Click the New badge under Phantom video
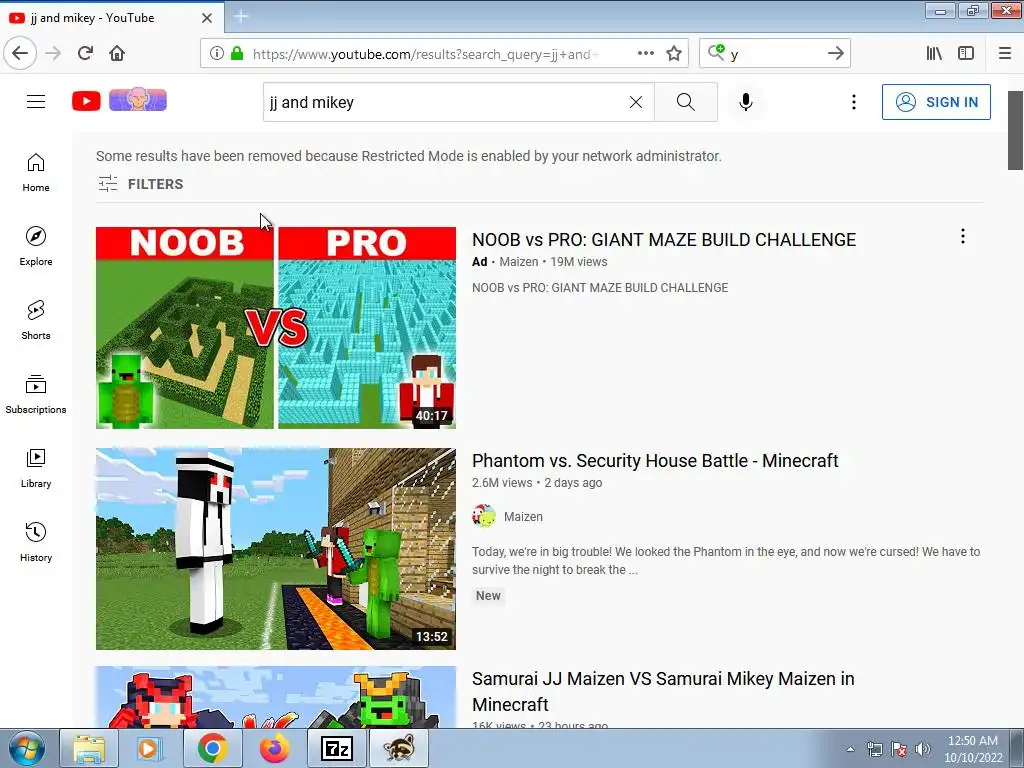The image size is (1024, 768). pos(488,596)
